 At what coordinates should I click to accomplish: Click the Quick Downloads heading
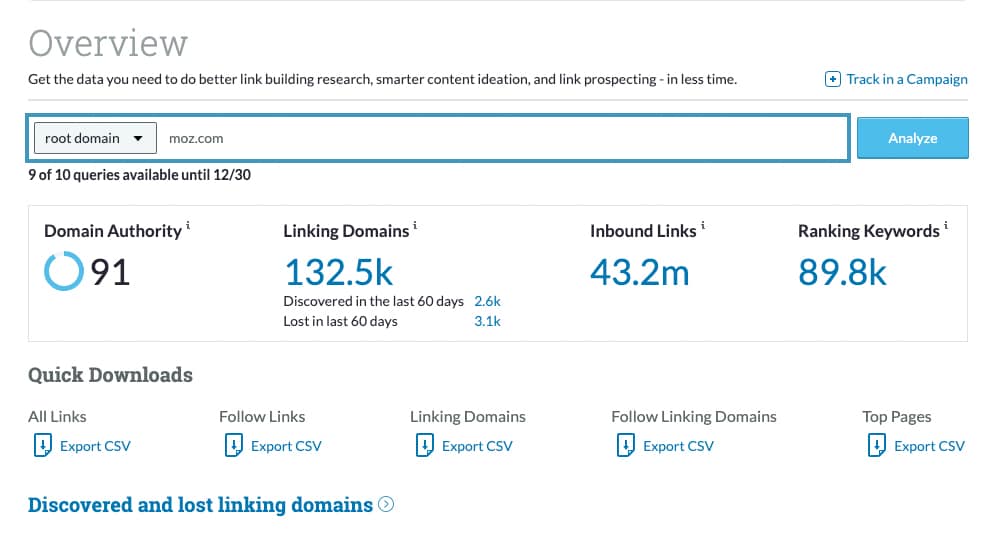(x=110, y=374)
